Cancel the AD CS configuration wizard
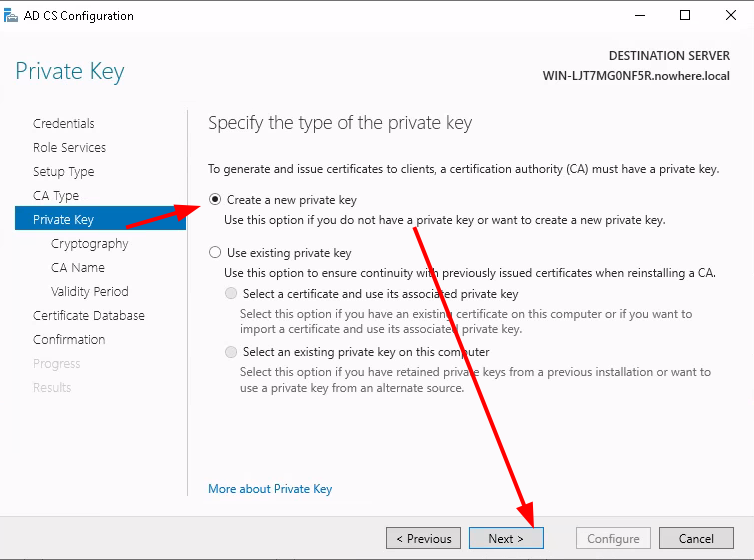The width and height of the screenshot is (754, 560). coord(696,538)
